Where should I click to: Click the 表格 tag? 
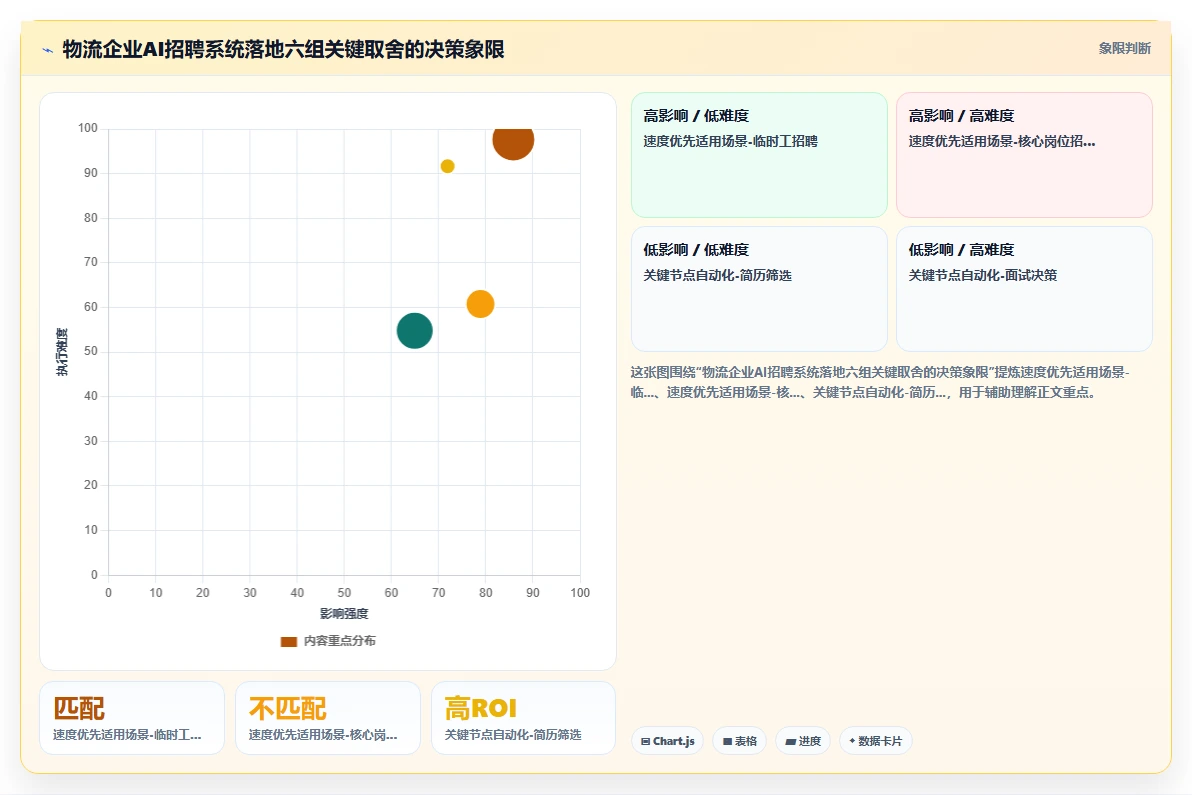[740, 741]
